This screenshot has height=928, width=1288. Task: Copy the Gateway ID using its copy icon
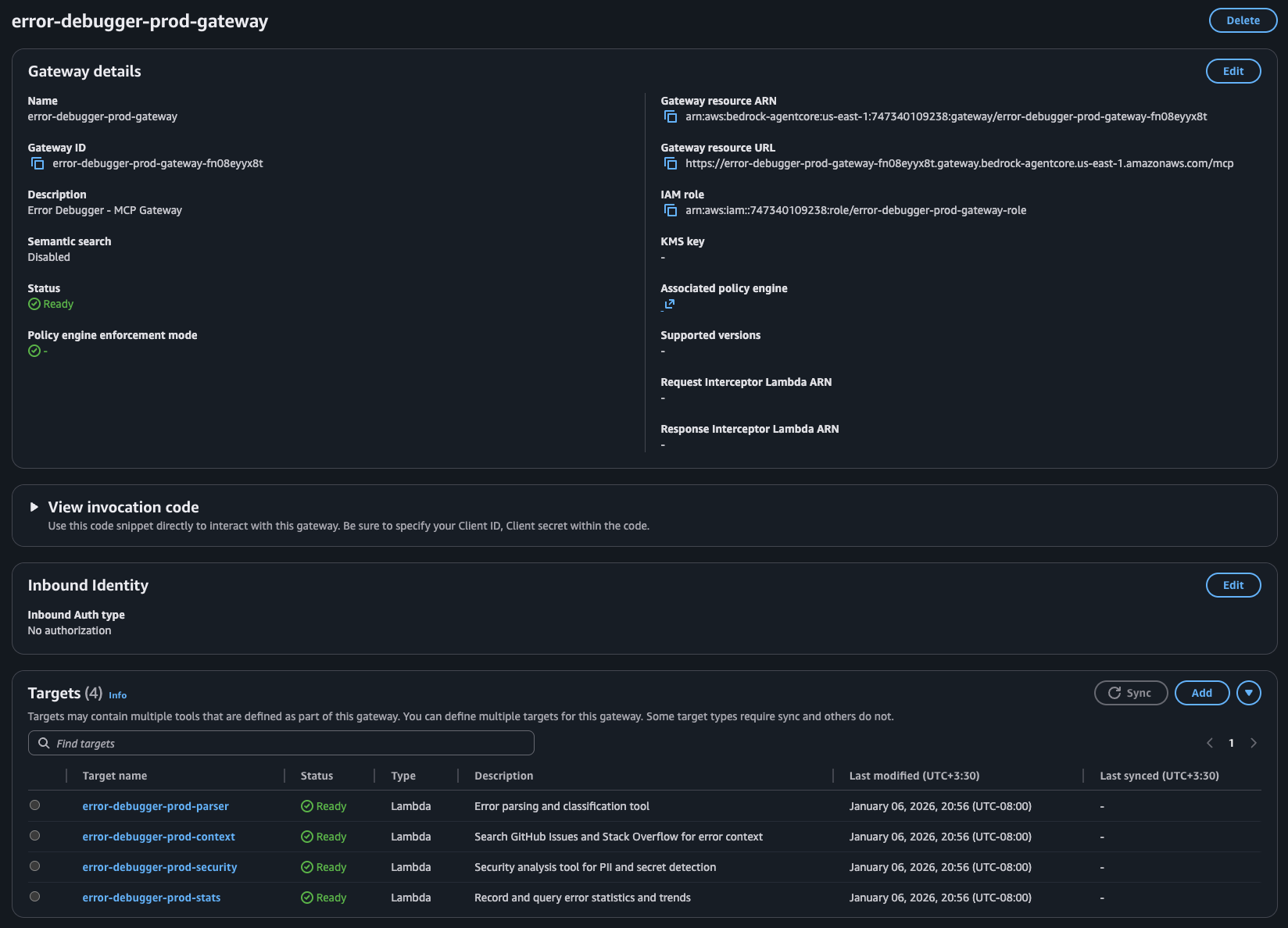37,163
